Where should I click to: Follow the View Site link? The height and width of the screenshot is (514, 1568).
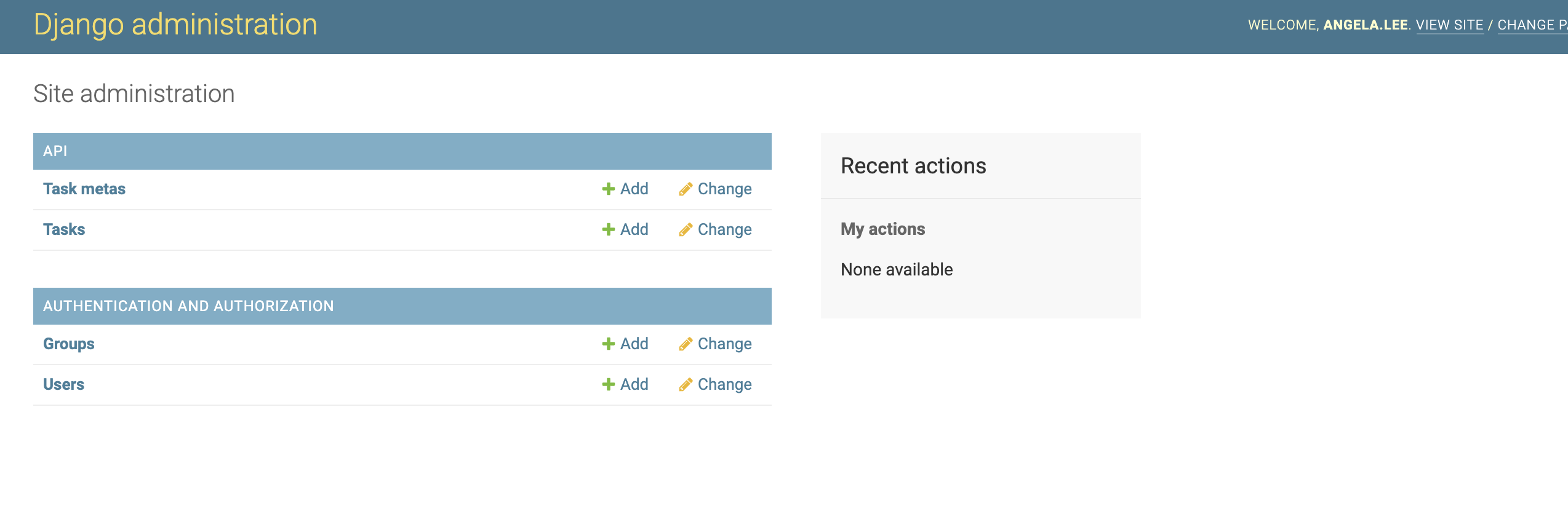[x=1450, y=25]
